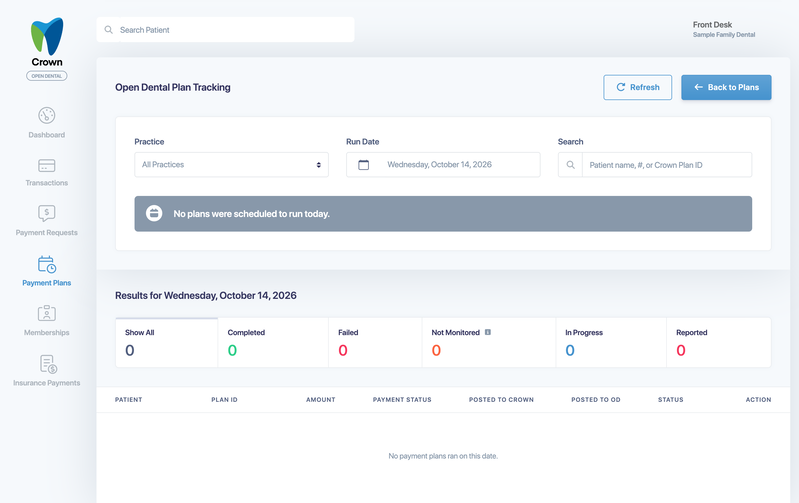Click the OPEN DENTAL badge

[x=46, y=76]
